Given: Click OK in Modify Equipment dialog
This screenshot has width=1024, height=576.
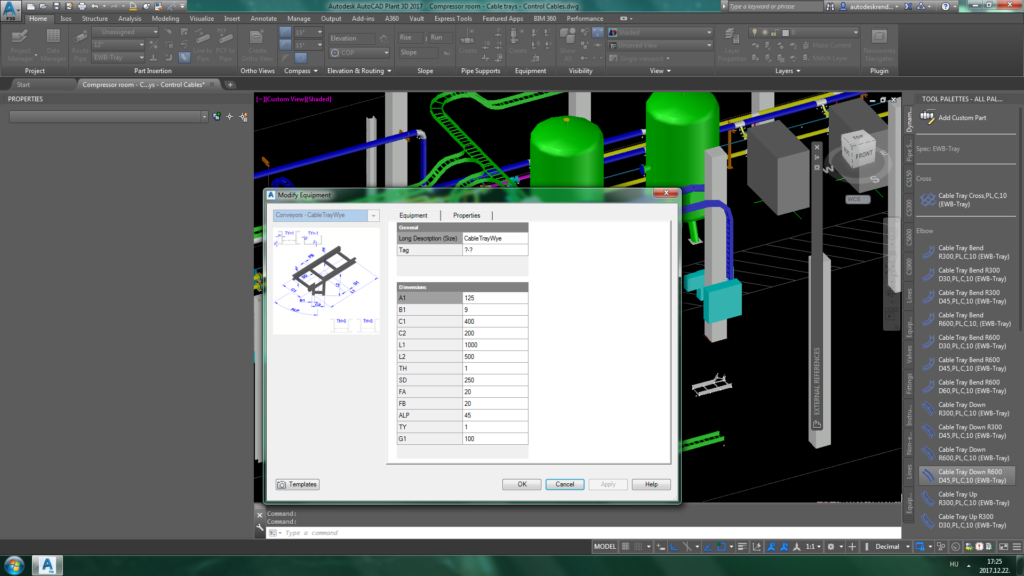Looking at the screenshot, I should (522, 484).
